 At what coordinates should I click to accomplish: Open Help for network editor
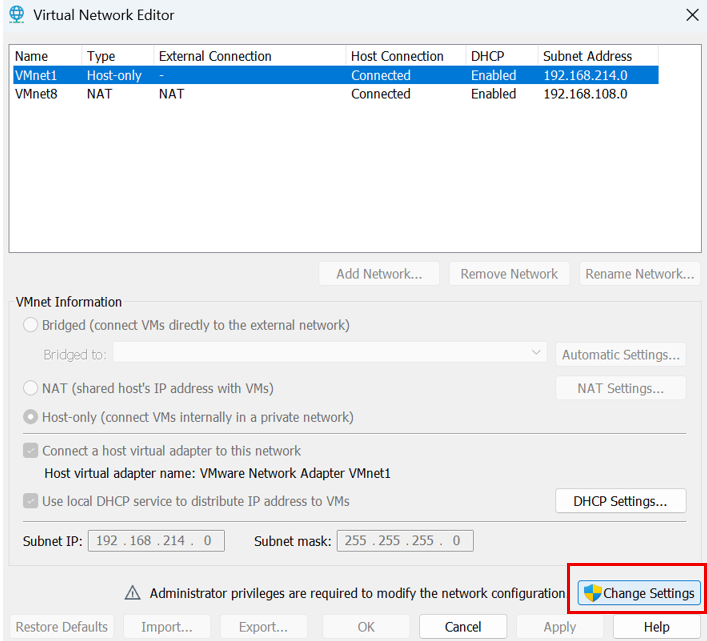(656, 627)
